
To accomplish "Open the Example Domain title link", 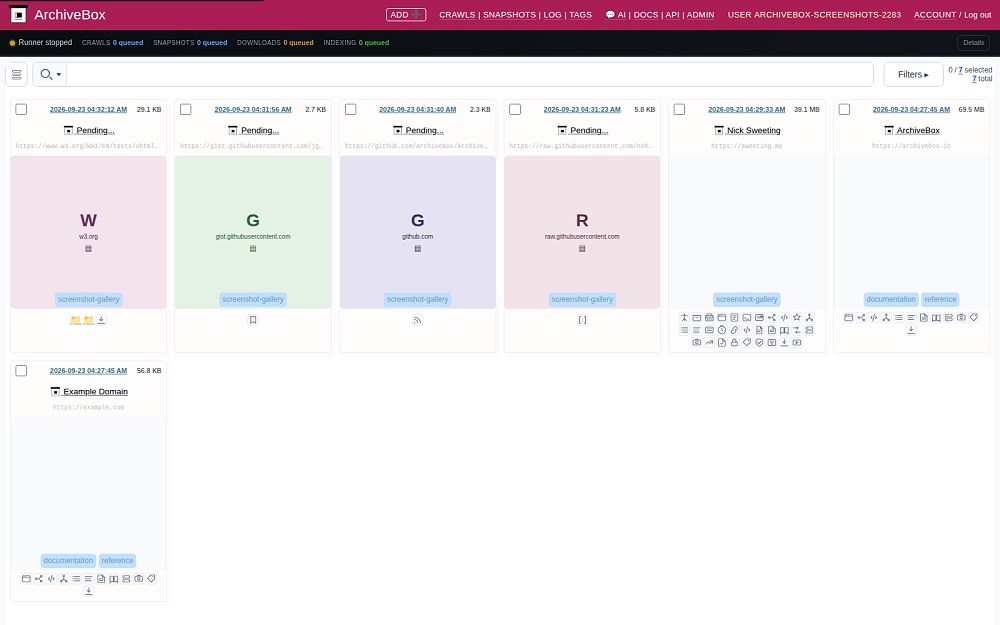I will pyautogui.click(x=95, y=392).
